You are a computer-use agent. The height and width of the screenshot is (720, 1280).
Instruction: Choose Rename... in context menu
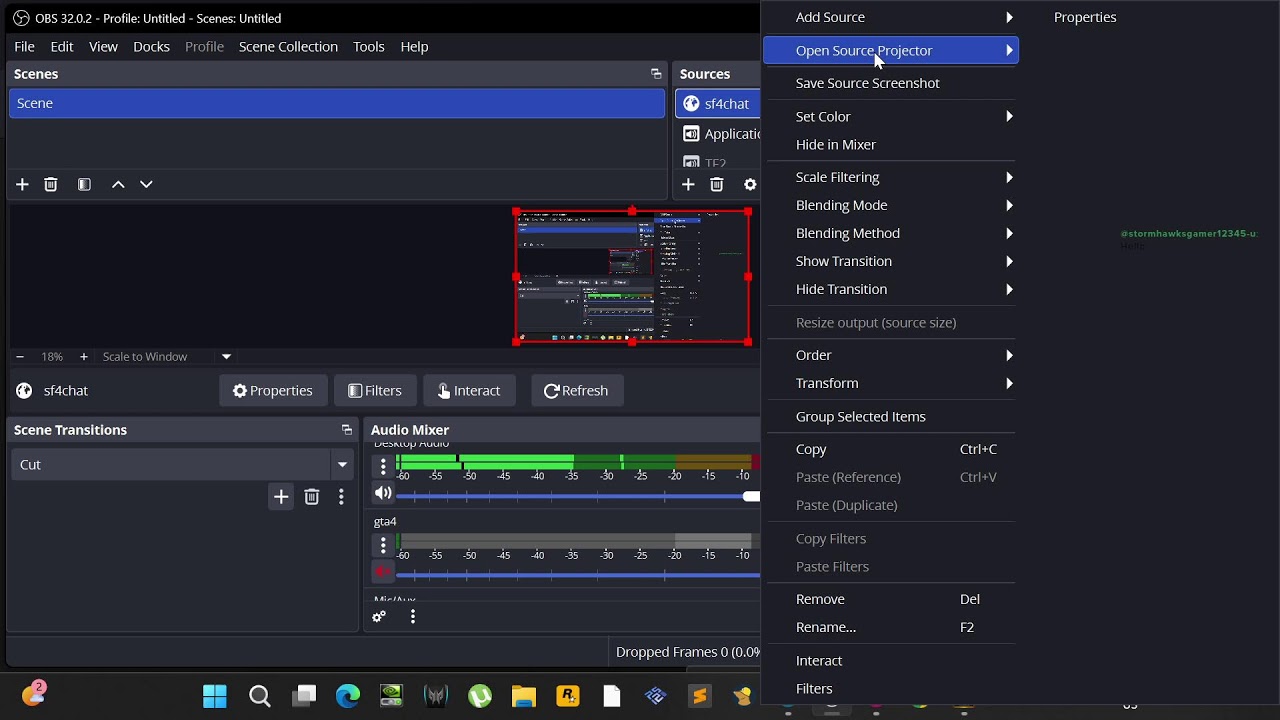[x=890, y=627]
